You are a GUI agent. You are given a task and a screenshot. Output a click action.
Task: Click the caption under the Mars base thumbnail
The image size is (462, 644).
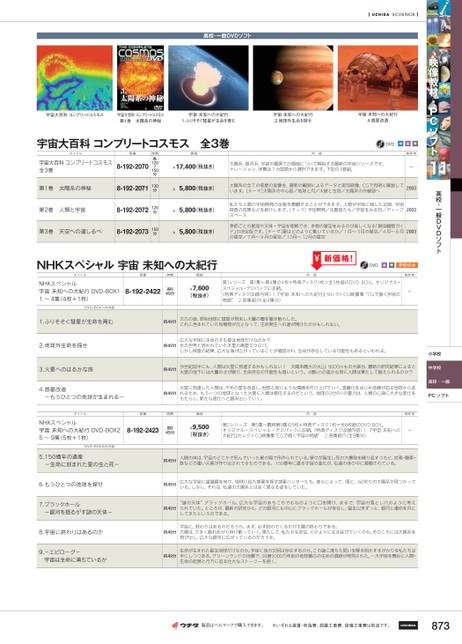pyautogui.click(x=378, y=117)
